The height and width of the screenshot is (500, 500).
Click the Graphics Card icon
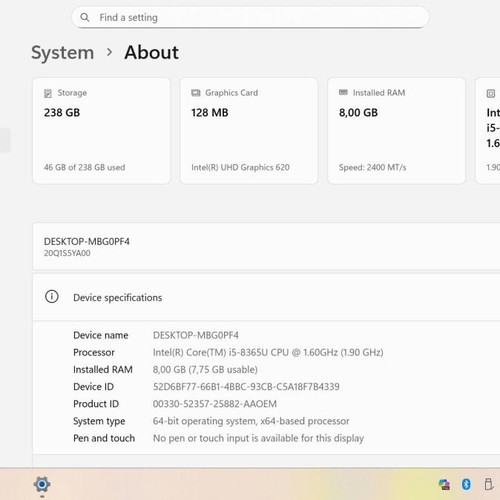196,93
